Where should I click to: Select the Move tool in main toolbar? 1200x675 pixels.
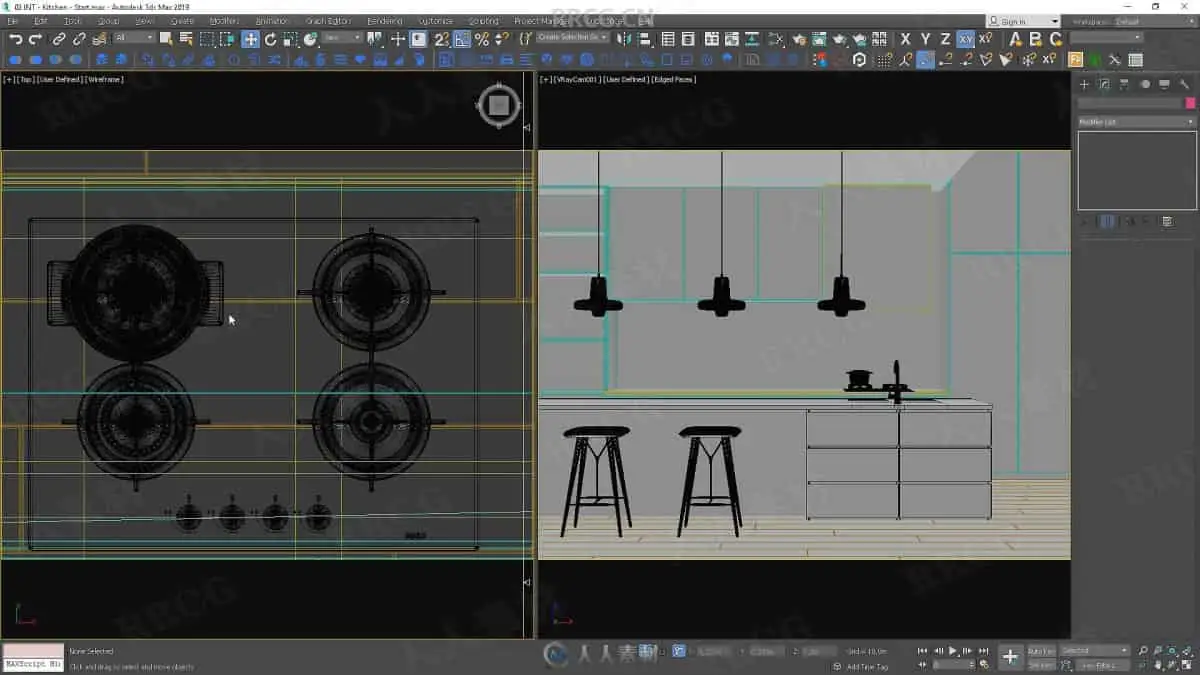tap(250, 39)
